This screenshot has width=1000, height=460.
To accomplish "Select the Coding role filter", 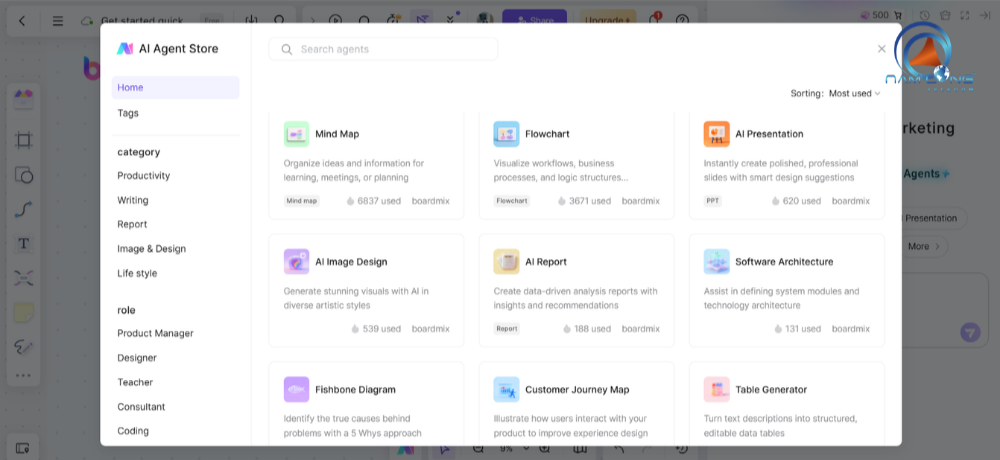I will [133, 431].
